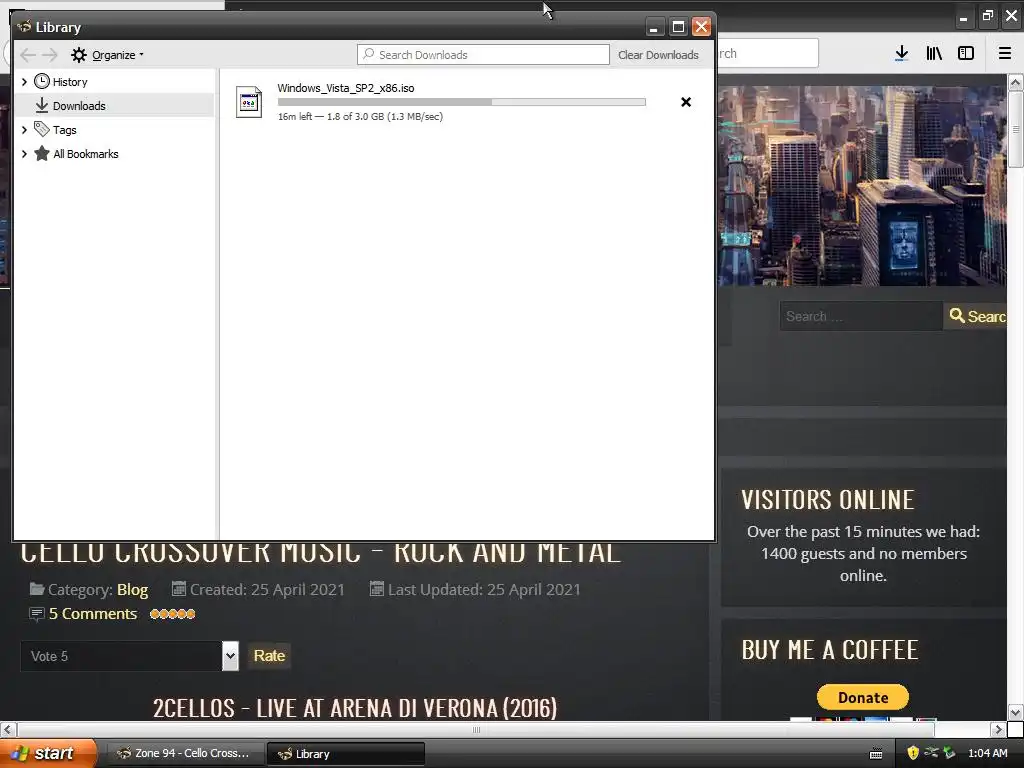The width and height of the screenshot is (1024, 768).
Task: Click the download progress bar
Action: [x=462, y=102]
